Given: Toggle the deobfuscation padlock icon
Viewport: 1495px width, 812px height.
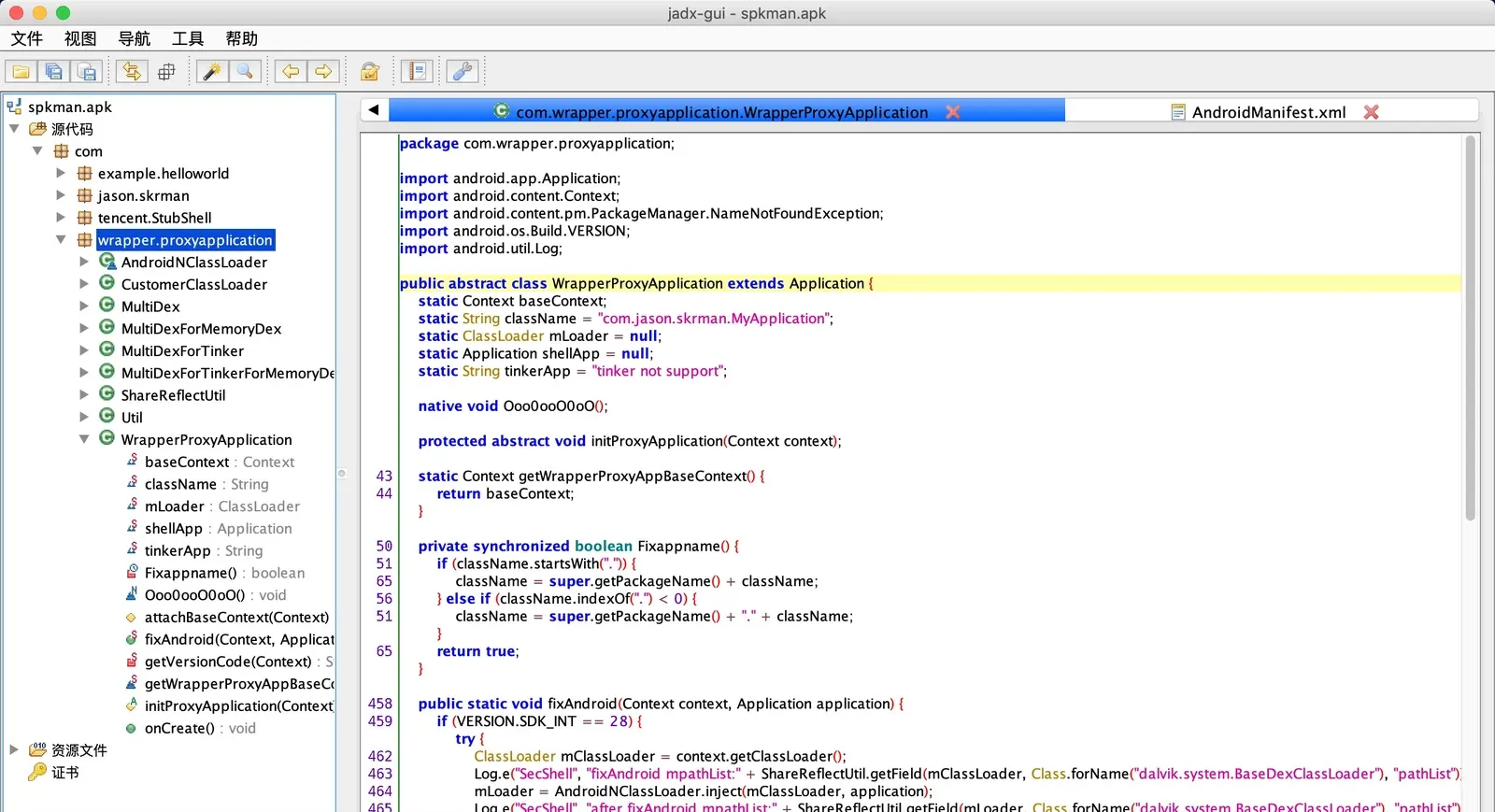Looking at the screenshot, I should 370,72.
